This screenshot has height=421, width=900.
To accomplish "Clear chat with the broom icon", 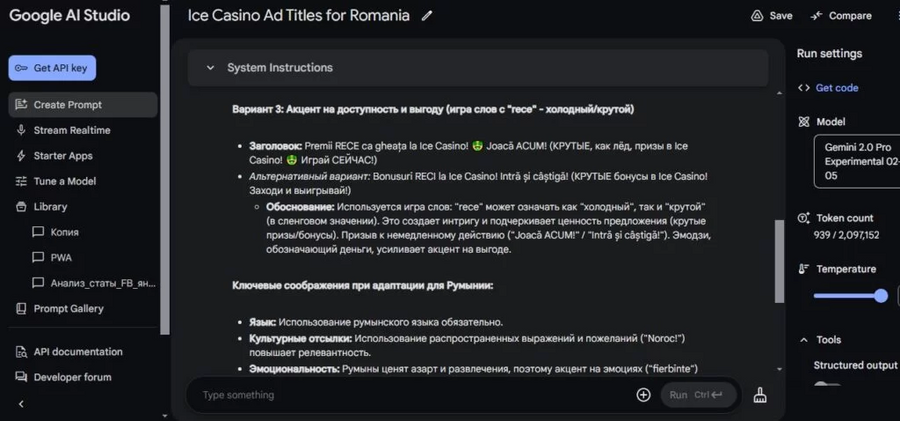I will click(760, 395).
